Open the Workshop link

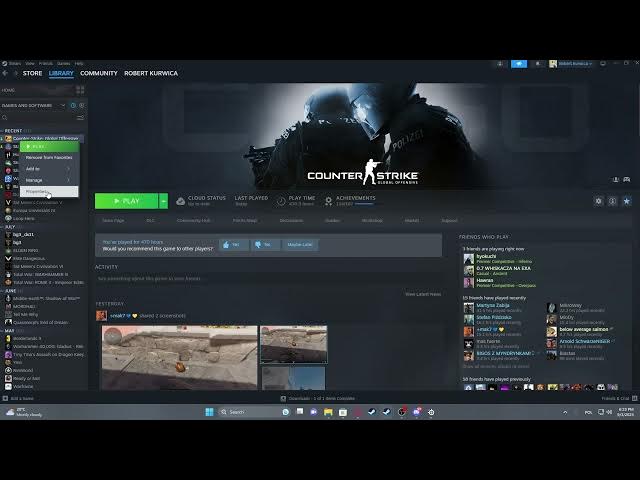[x=372, y=220]
